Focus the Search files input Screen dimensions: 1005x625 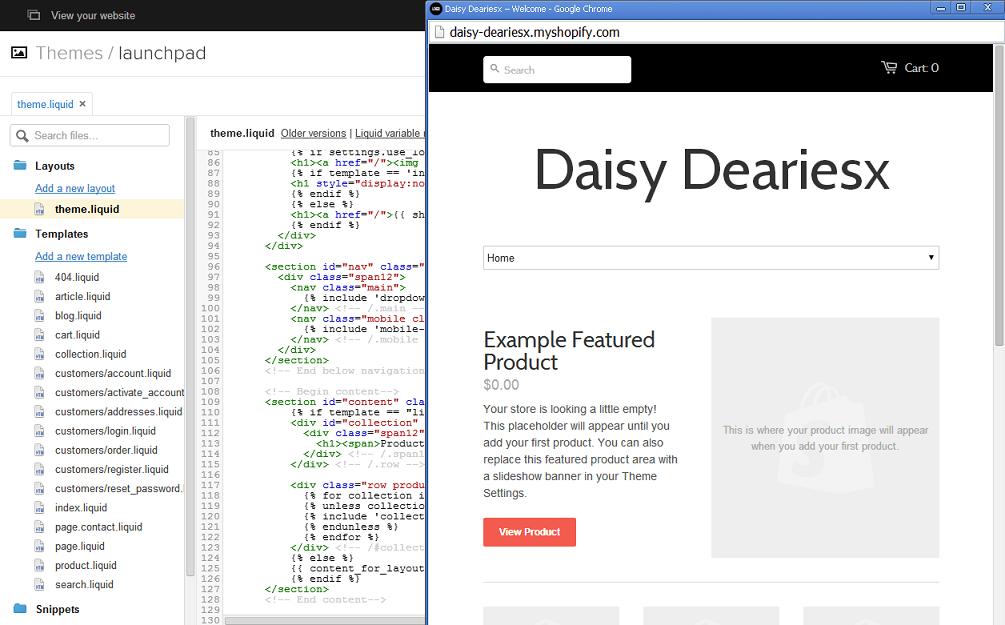(x=90, y=135)
